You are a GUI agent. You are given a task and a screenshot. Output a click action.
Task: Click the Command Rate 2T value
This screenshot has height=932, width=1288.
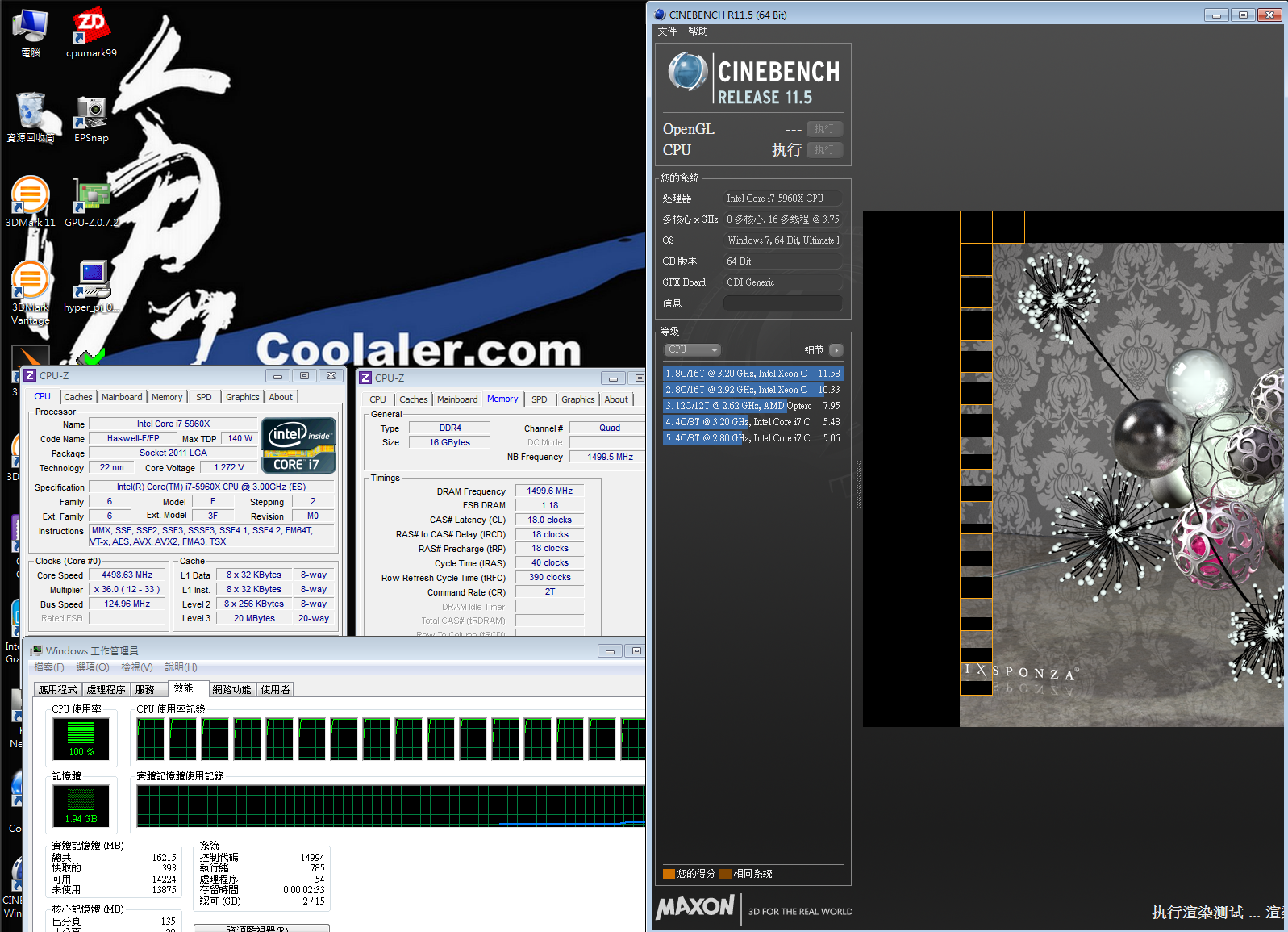coord(550,592)
